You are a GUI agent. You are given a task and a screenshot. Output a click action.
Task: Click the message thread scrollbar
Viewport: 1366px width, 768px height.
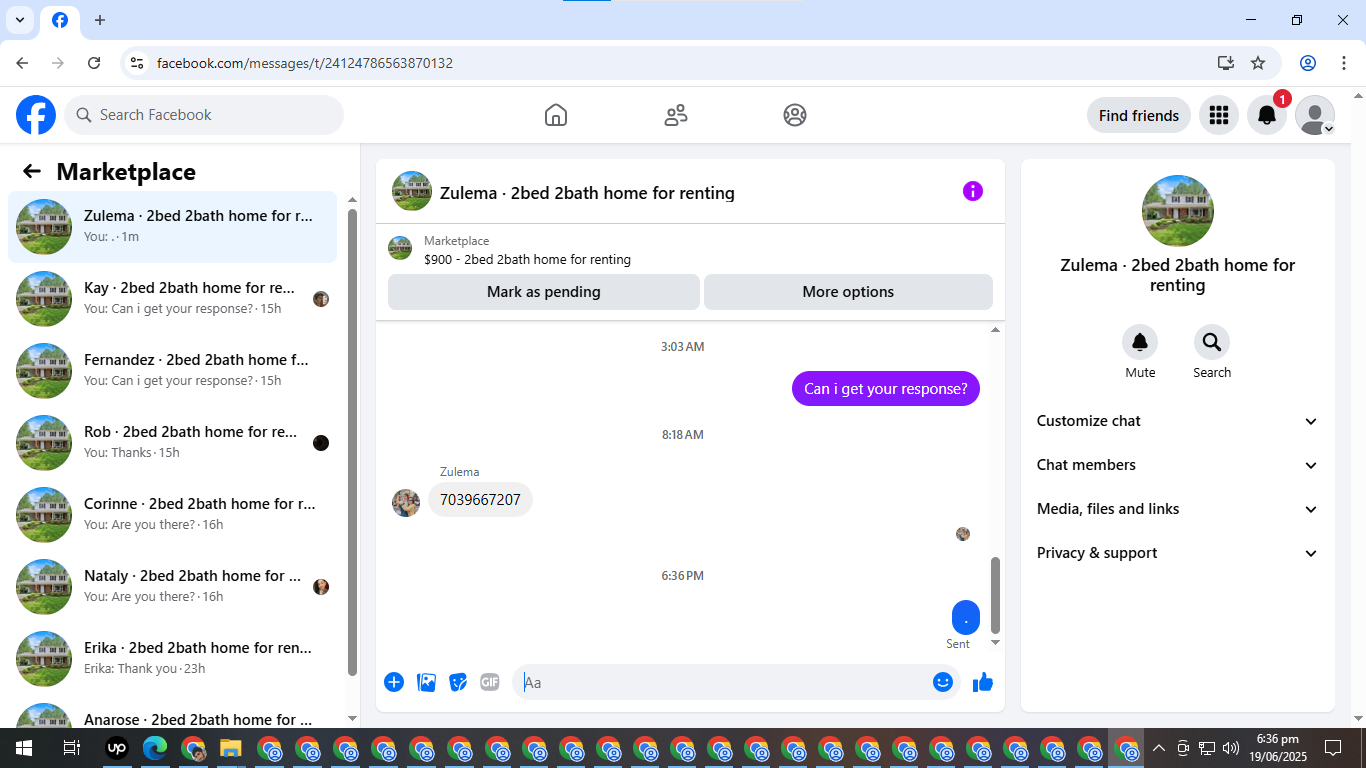[x=995, y=595]
